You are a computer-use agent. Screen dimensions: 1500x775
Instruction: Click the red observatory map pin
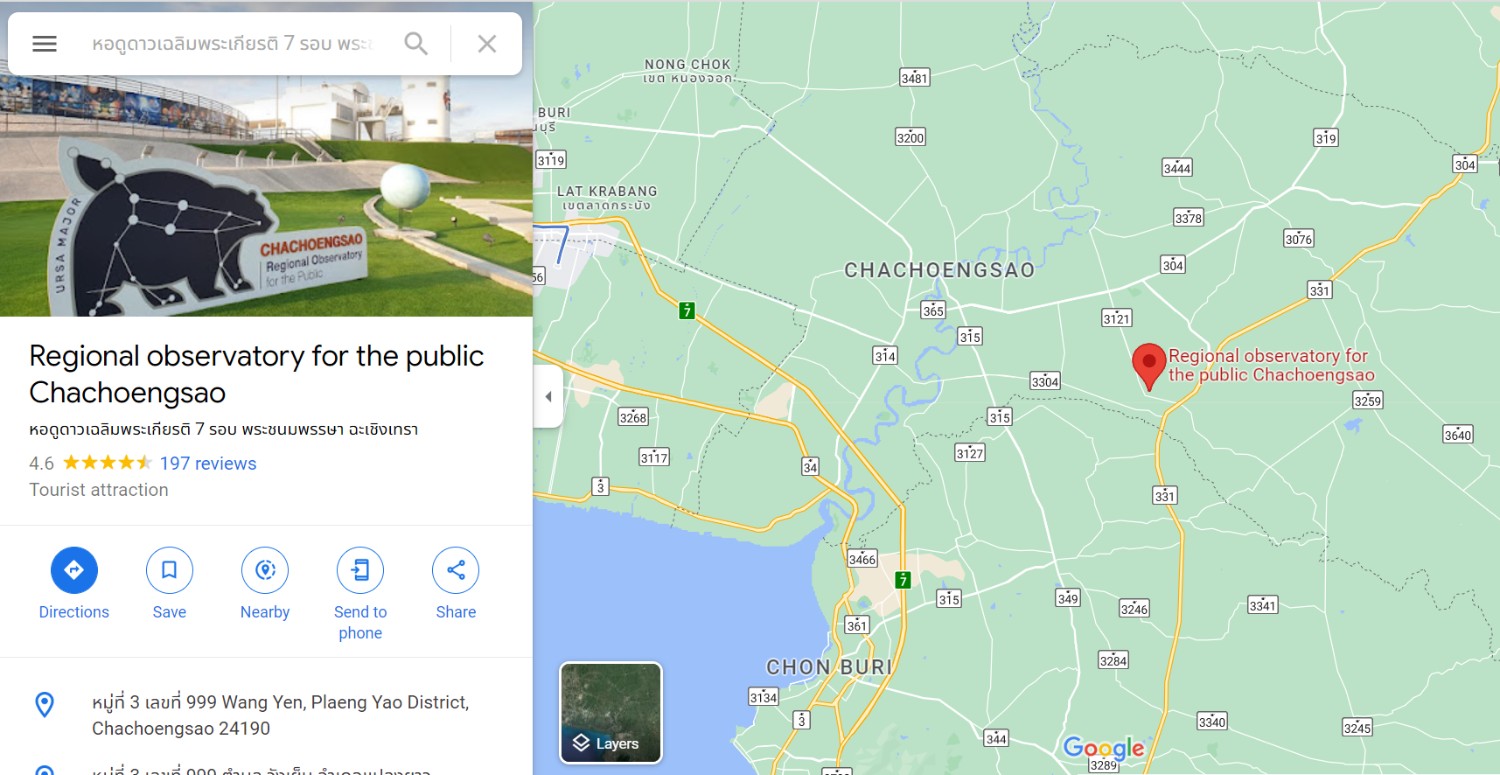(x=1149, y=366)
